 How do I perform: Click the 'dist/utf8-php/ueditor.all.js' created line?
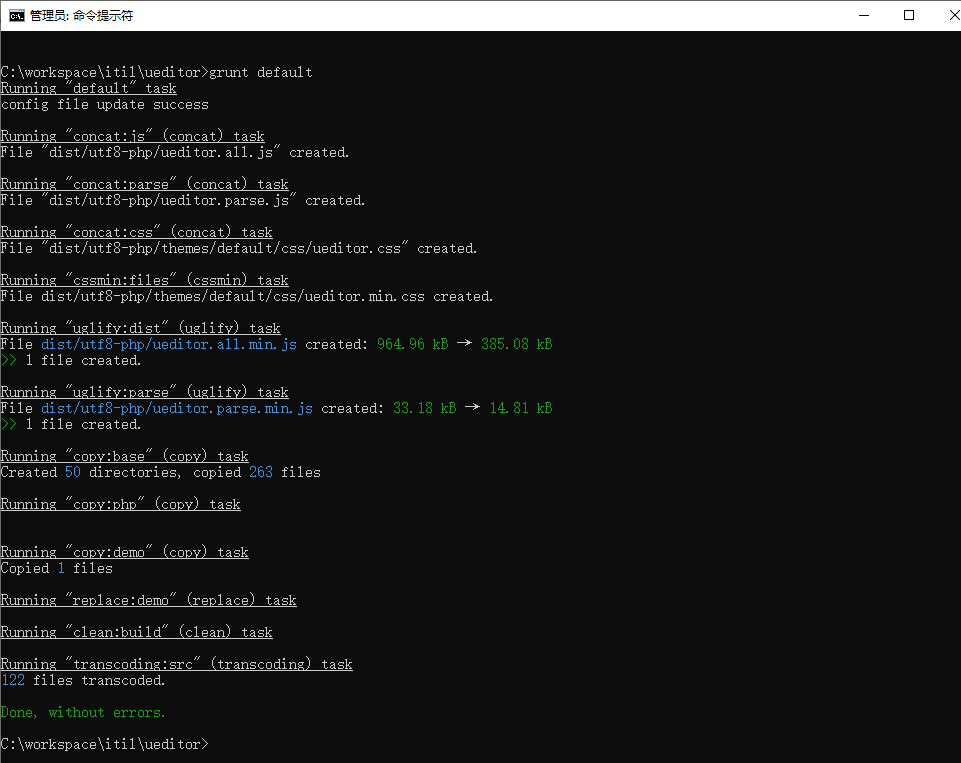click(175, 152)
